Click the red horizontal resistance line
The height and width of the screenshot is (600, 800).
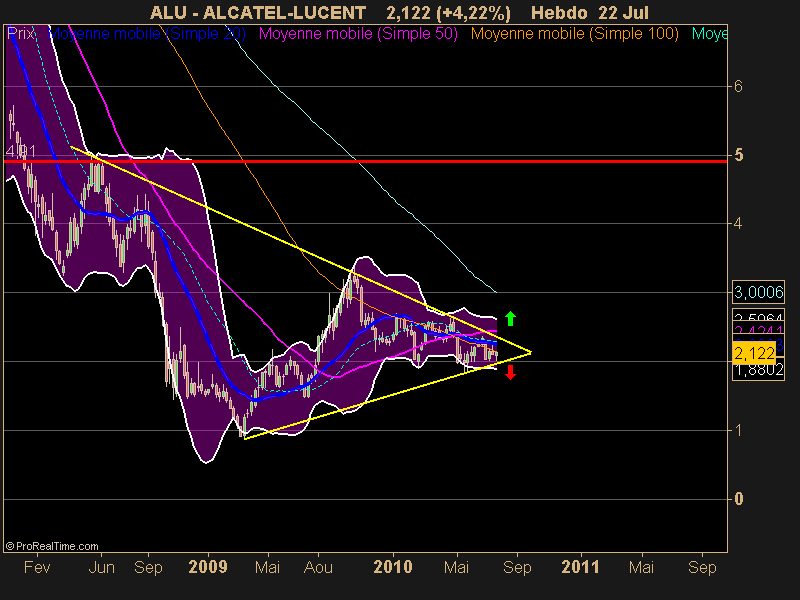[x=365, y=161]
